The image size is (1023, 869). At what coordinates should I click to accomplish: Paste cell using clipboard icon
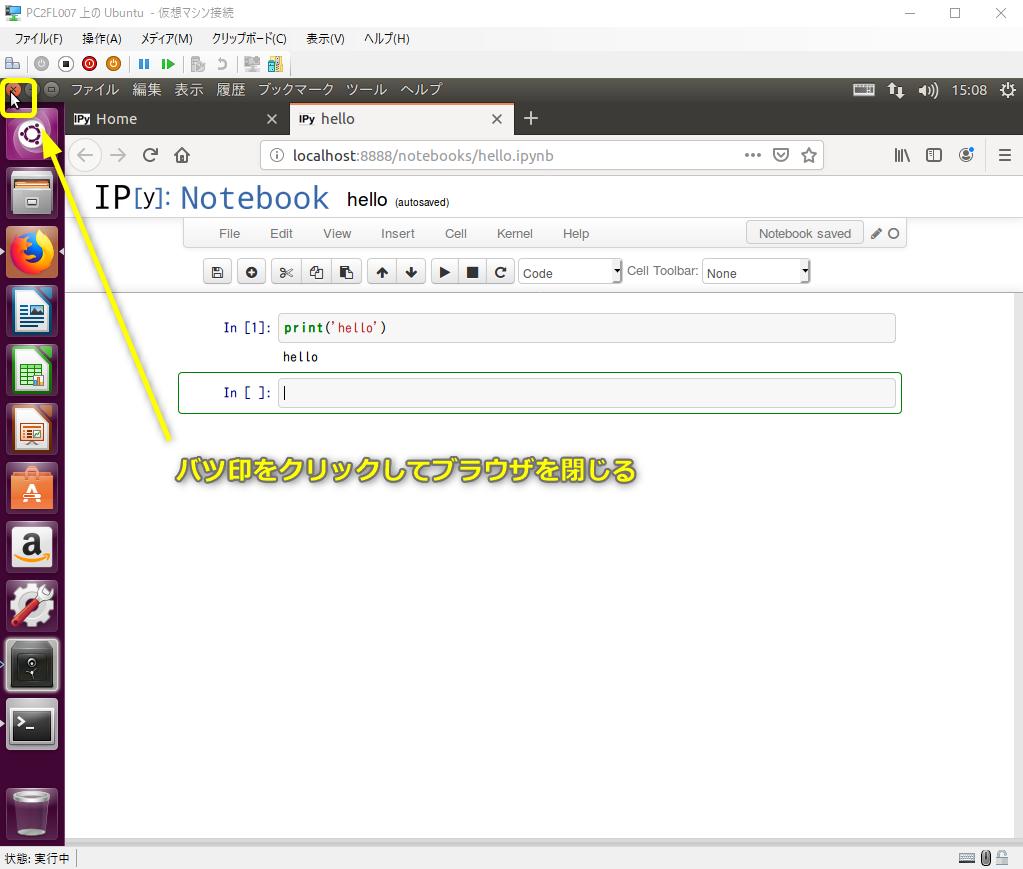tap(346, 272)
